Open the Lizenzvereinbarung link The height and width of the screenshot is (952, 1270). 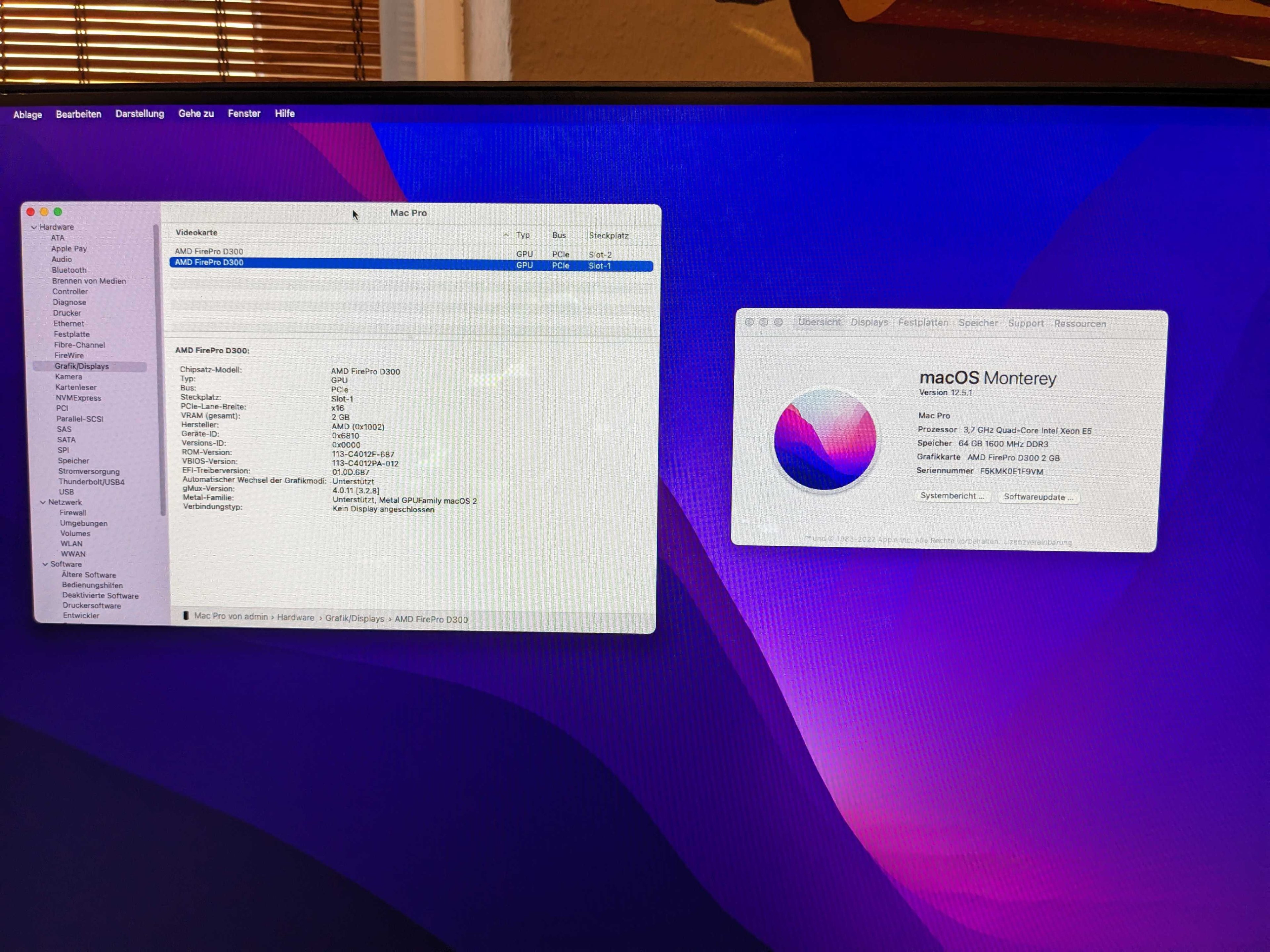tap(1037, 542)
